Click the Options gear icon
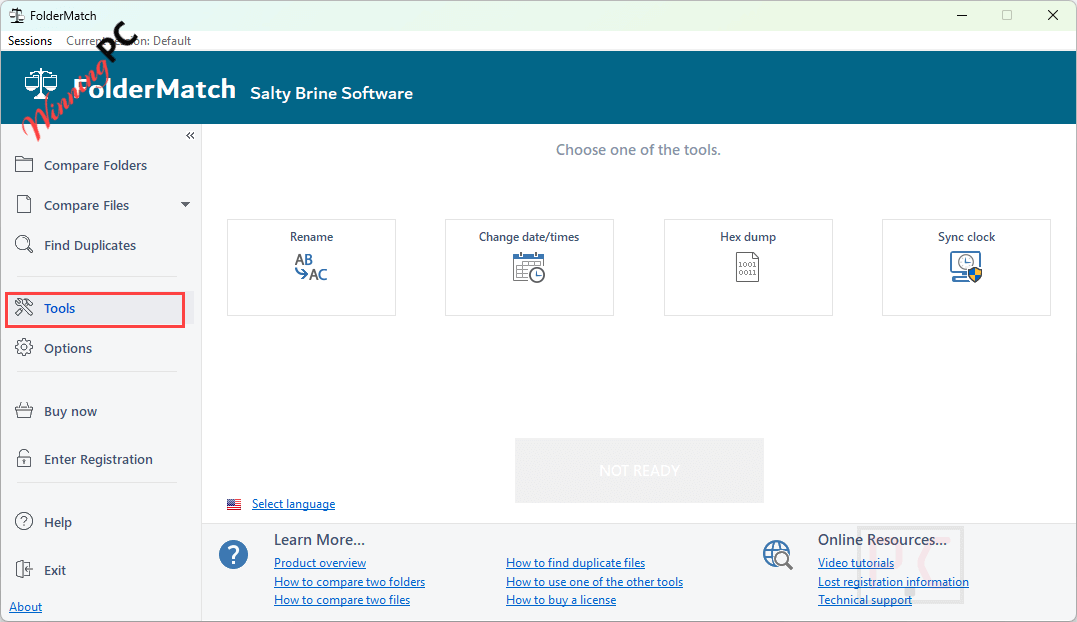Screen dimensions: 1077x622 point(24,347)
